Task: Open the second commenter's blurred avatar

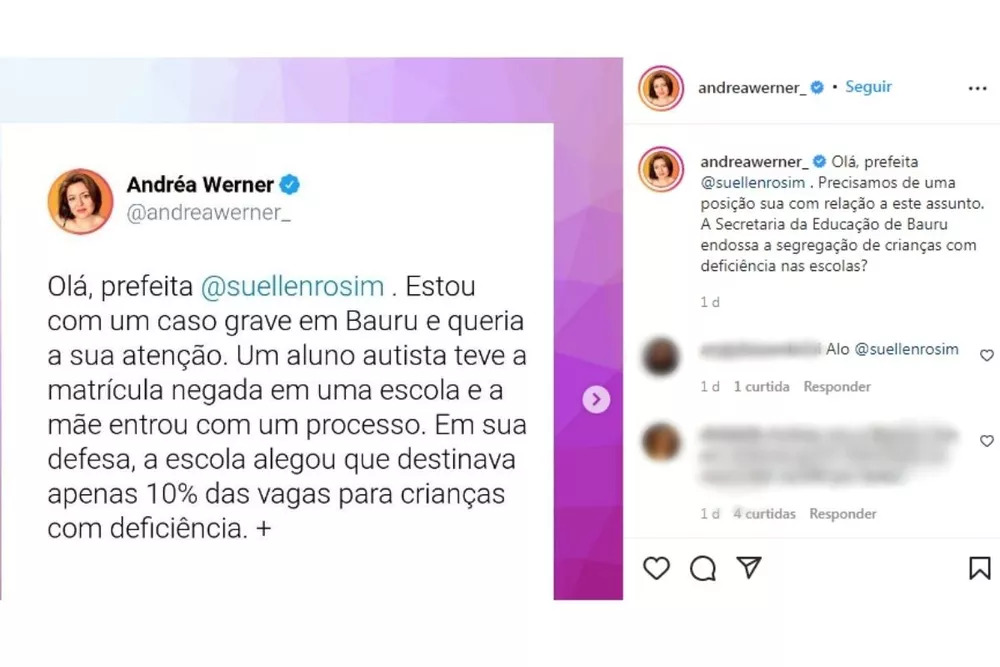Action: click(661, 441)
